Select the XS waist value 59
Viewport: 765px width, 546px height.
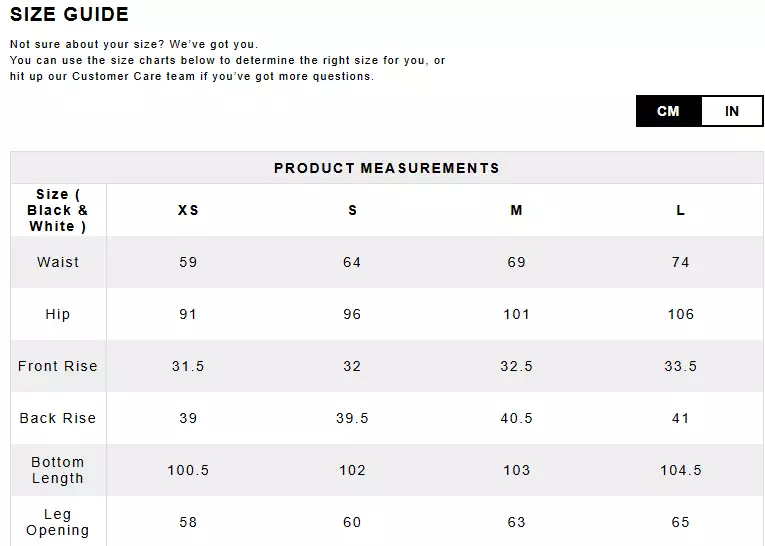point(188,262)
